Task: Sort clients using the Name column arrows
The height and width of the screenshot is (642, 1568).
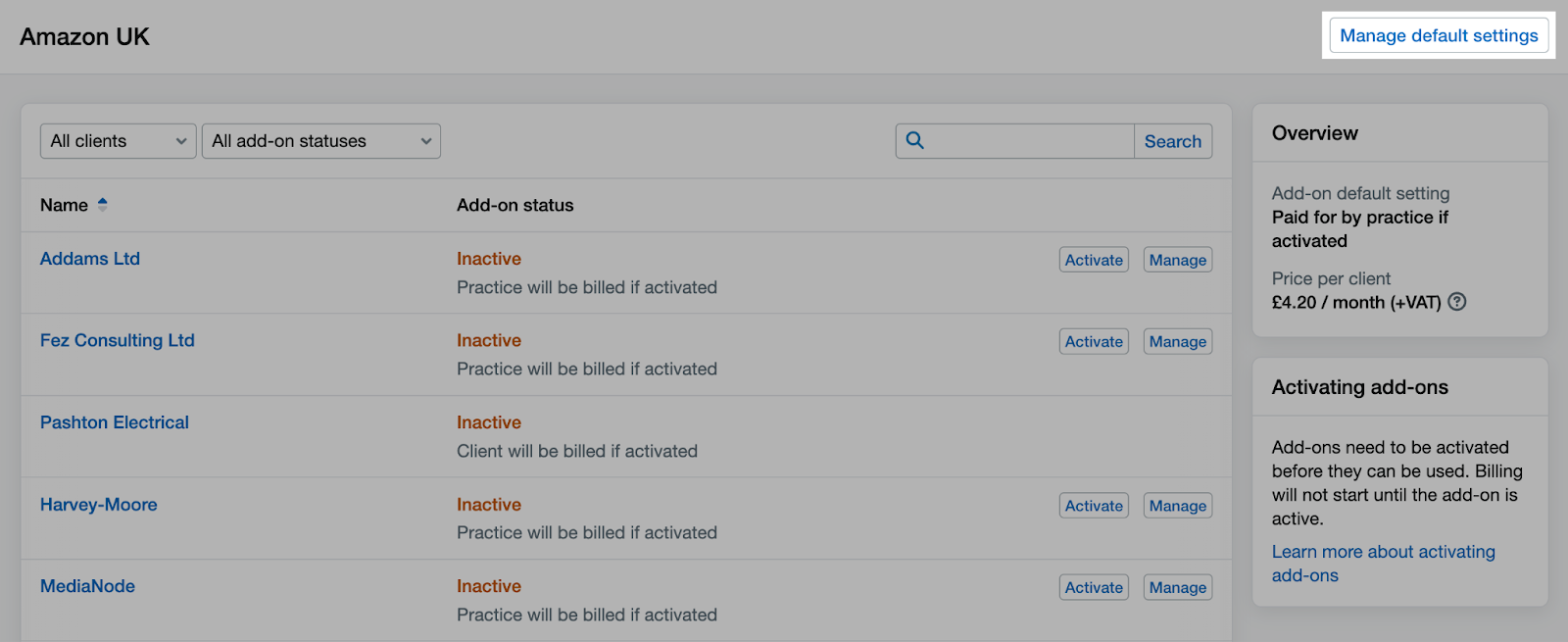Action: tap(101, 205)
